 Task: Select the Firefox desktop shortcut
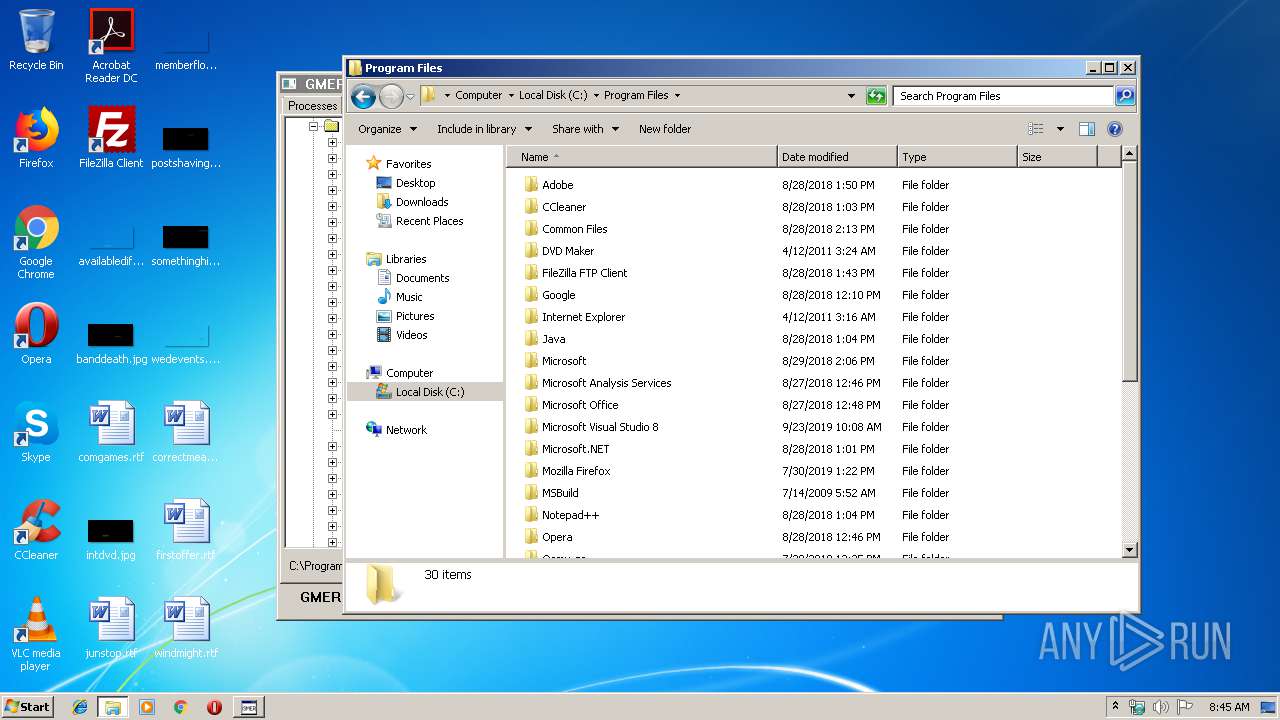(36, 138)
